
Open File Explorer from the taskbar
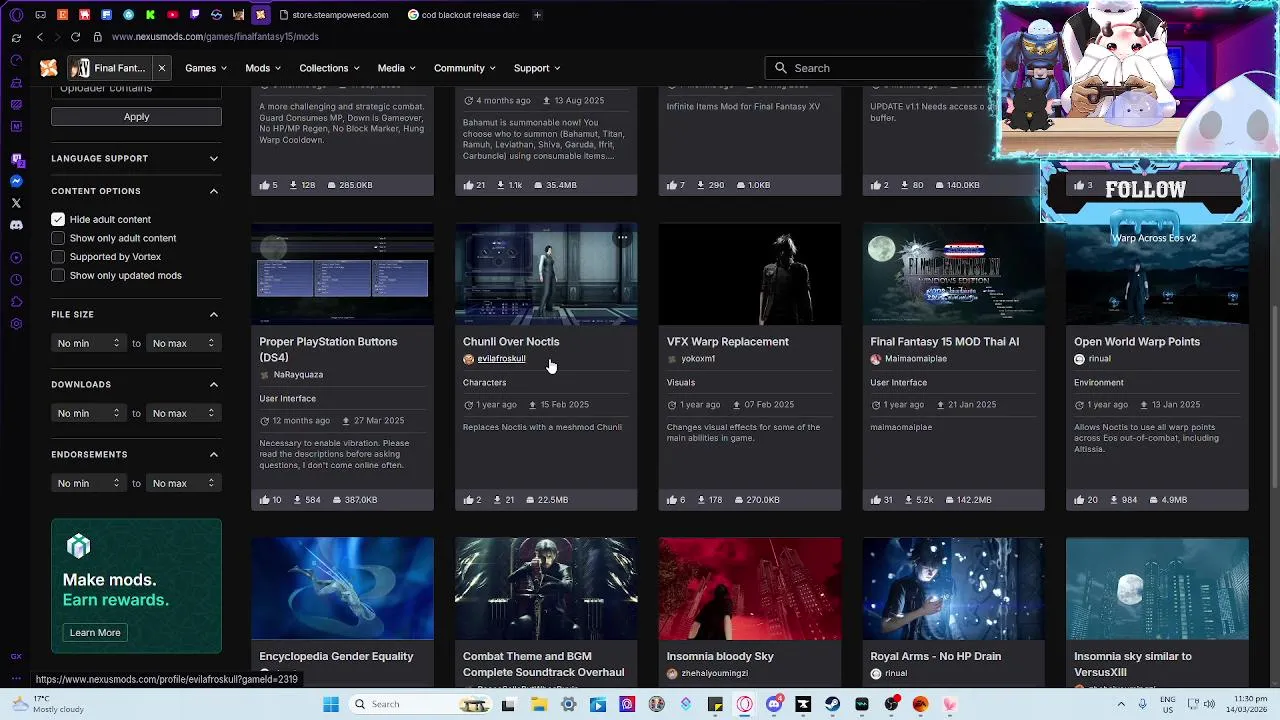point(539,704)
